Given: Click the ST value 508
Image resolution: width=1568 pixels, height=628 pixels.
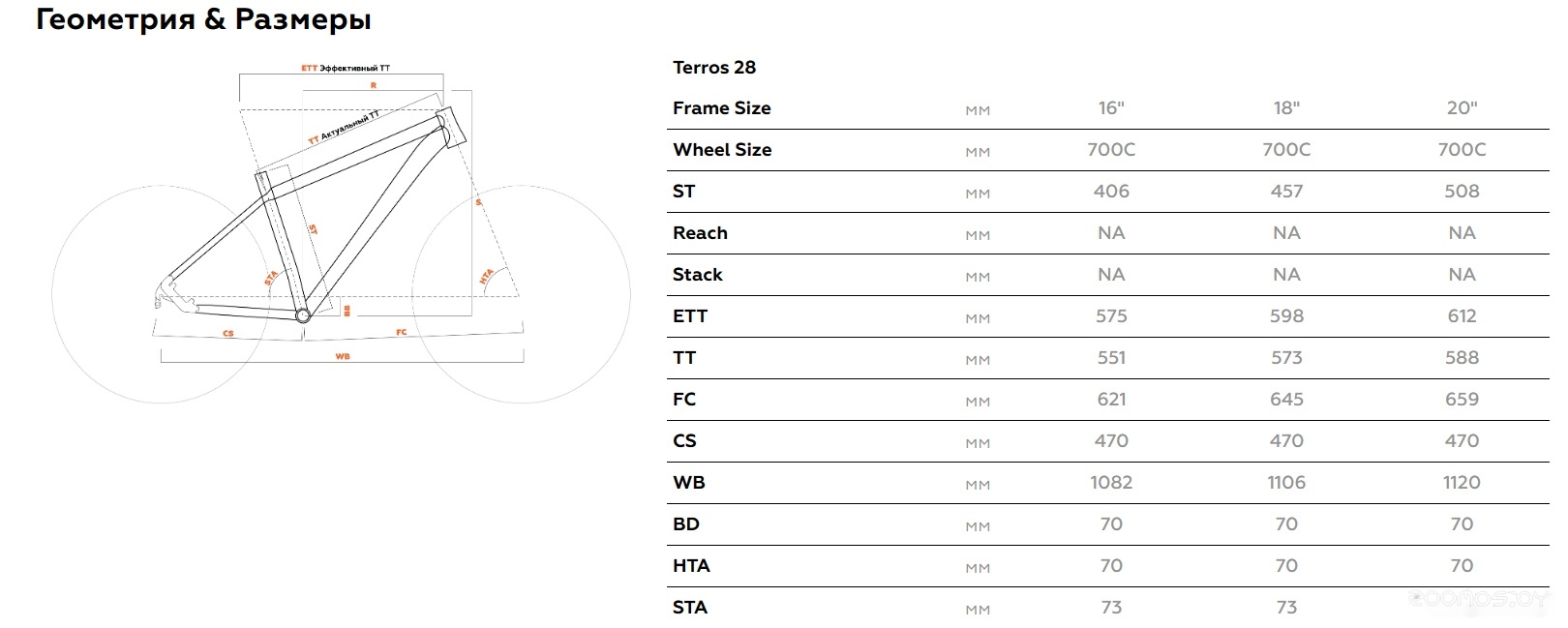Looking at the screenshot, I should pyautogui.click(x=1462, y=192).
